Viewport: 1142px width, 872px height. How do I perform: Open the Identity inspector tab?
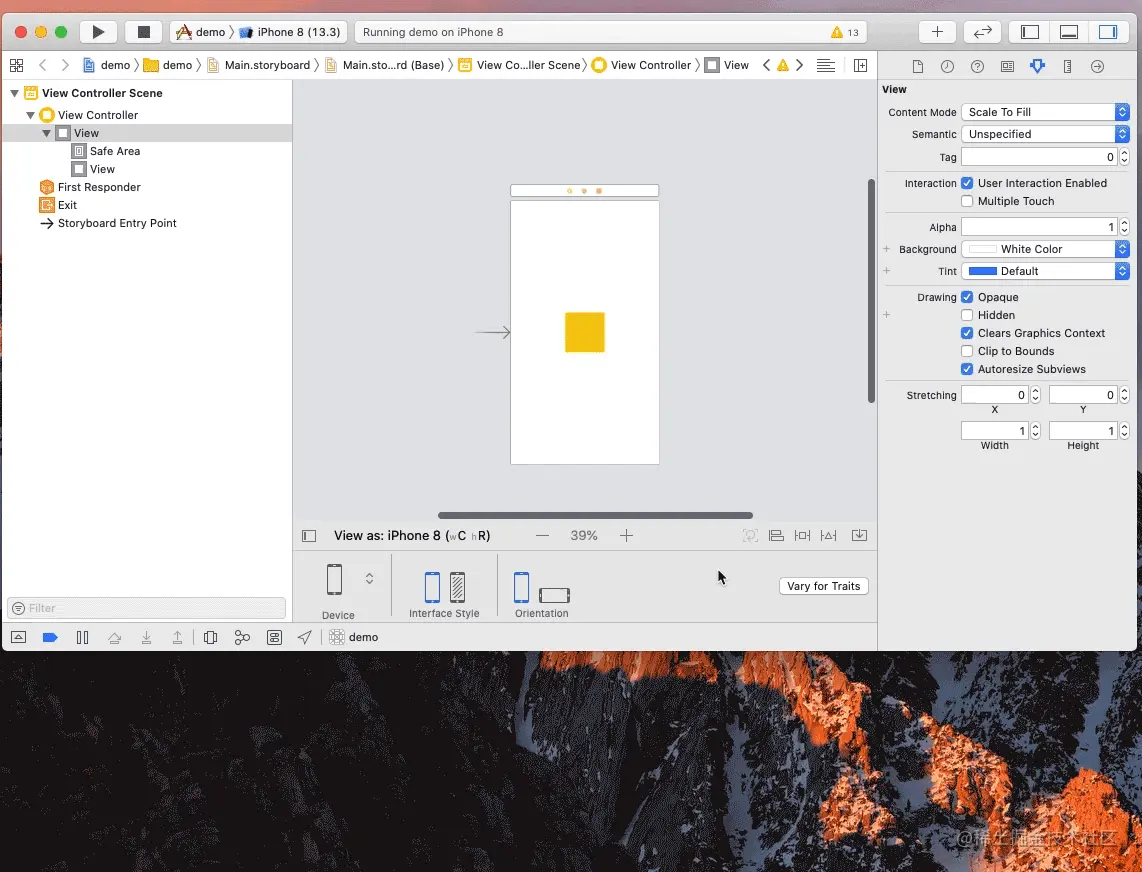click(1007, 66)
